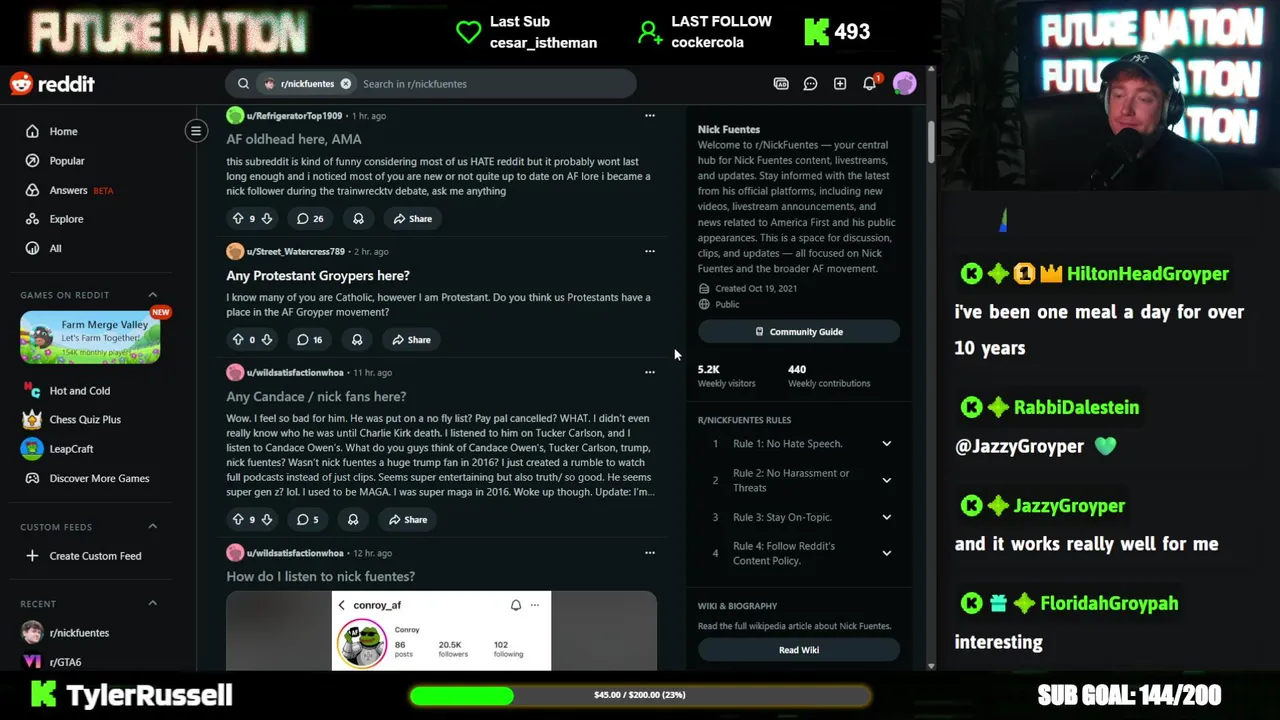Share the "AF oldhead here, AMA" post
The width and height of the screenshot is (1280, 720).
click(x=412, y=218)
